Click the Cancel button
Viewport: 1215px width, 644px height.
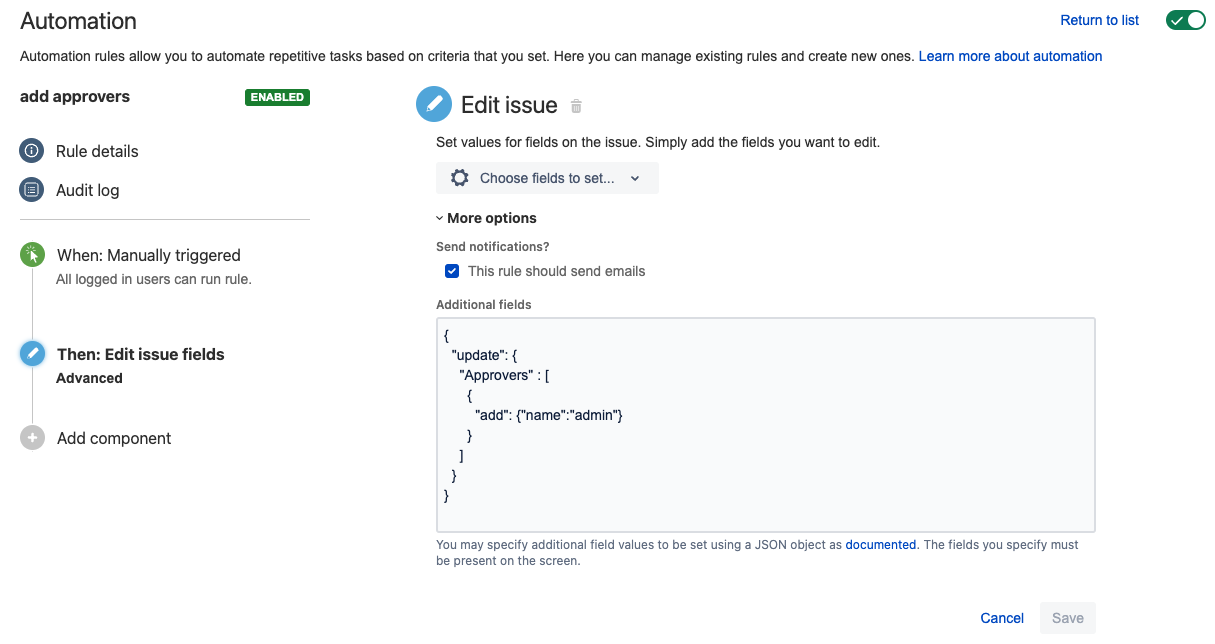(1002, 618)
